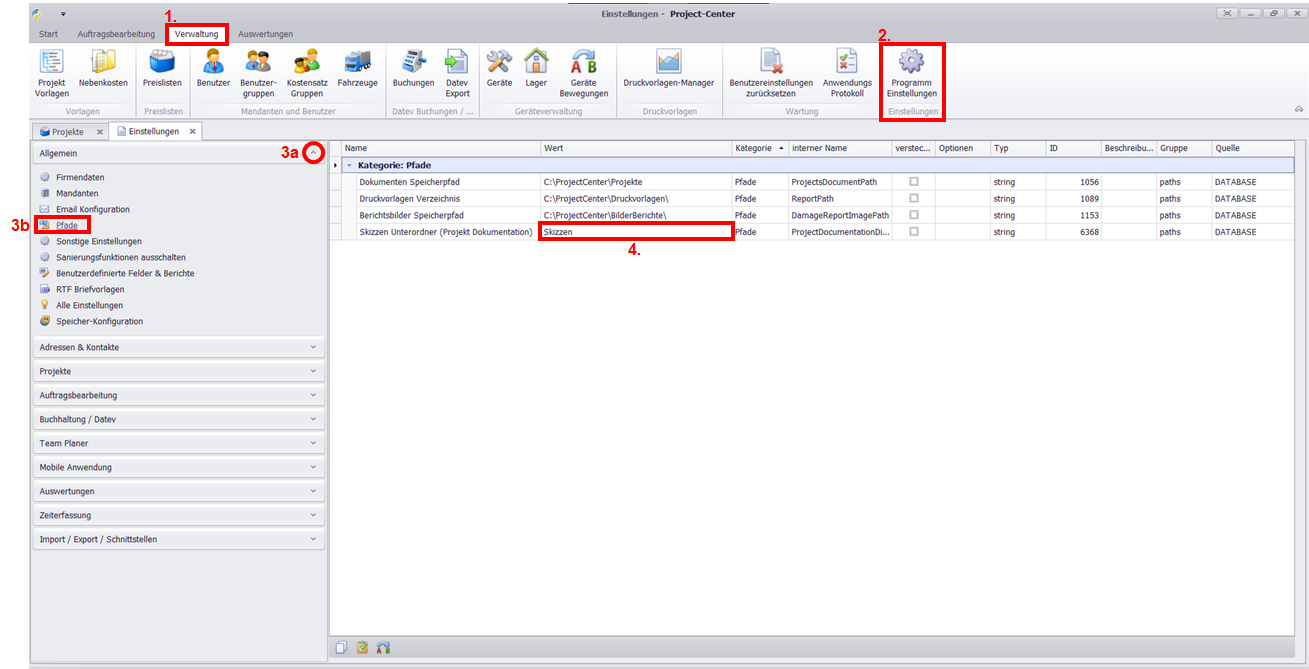Open the Pfade settings link
This screenshot has height=669, width=1309.
[67, 225]
